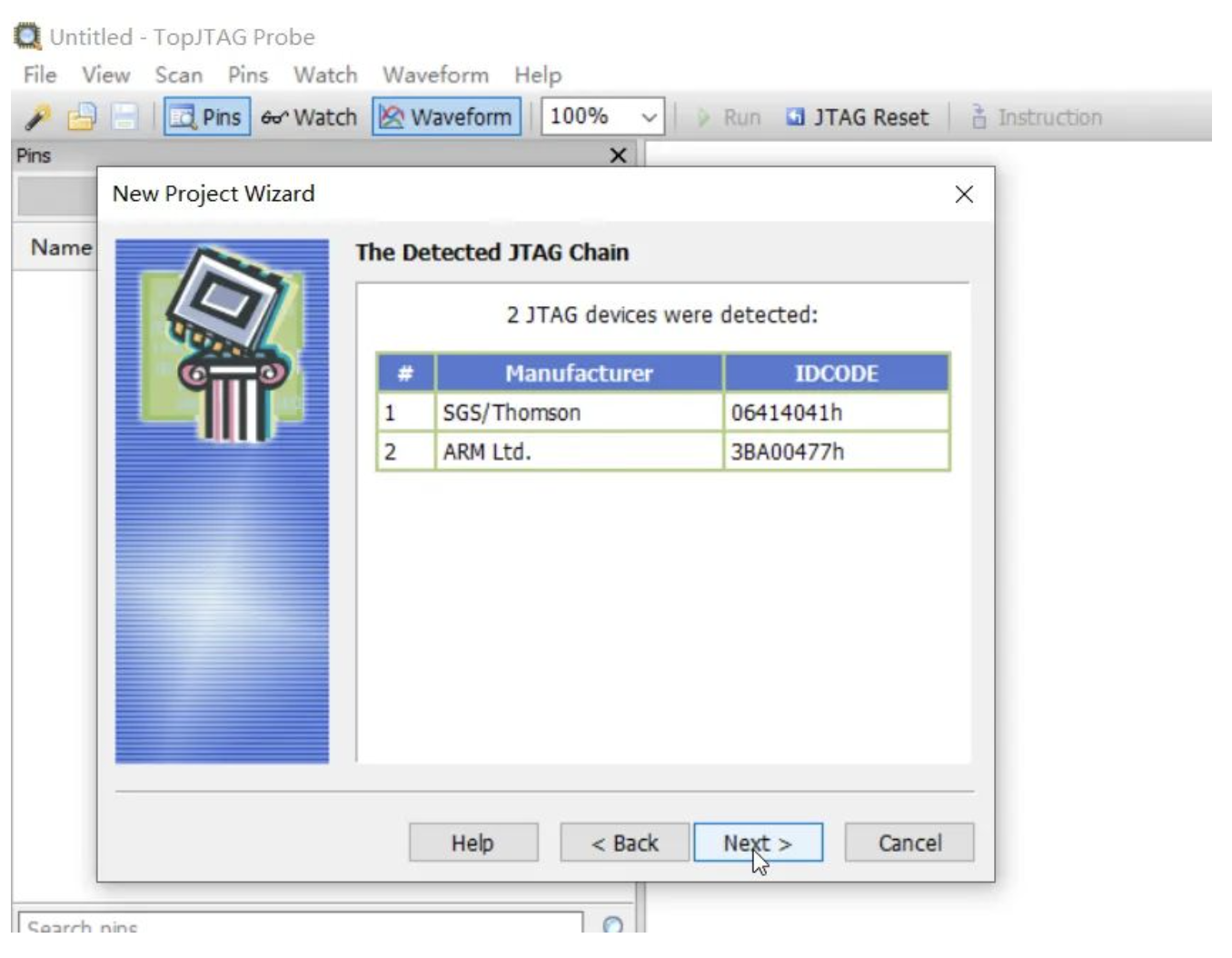Click the Save project disk icon
Screen dimensions: 1232x958
click(124, 117)
